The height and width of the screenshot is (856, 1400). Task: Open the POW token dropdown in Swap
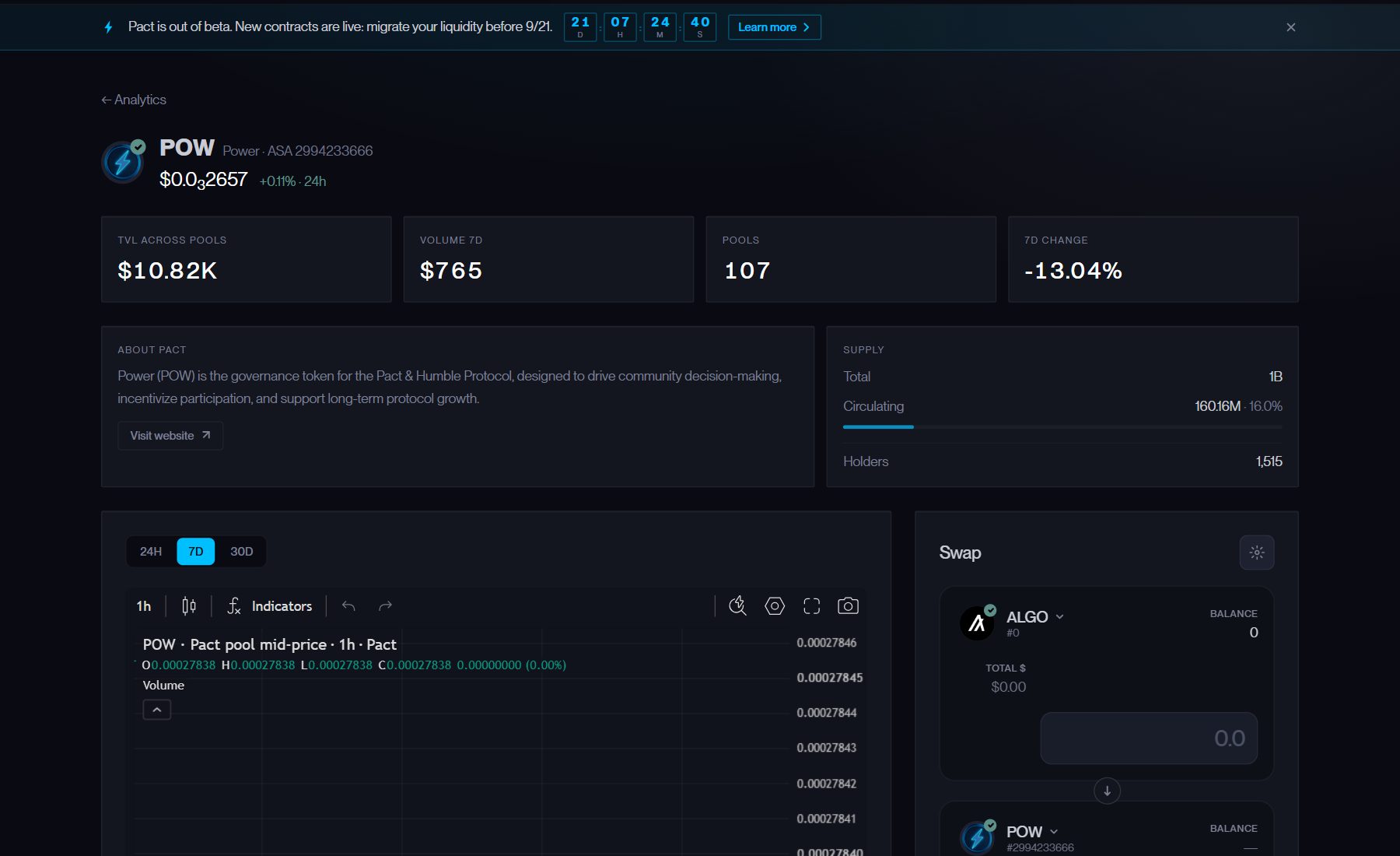[1032, 832]
